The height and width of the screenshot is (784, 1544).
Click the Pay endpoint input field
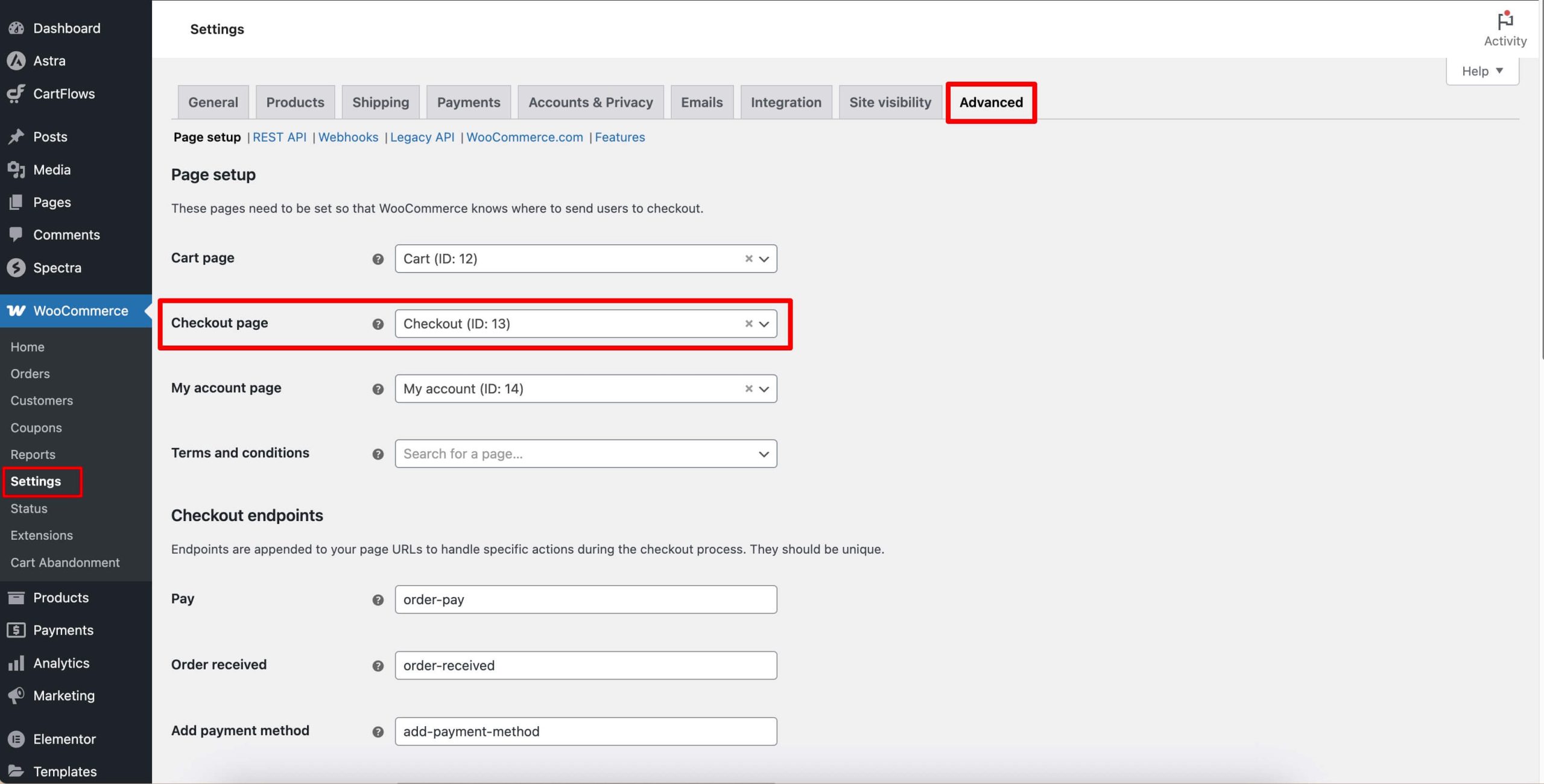(586, 600)
